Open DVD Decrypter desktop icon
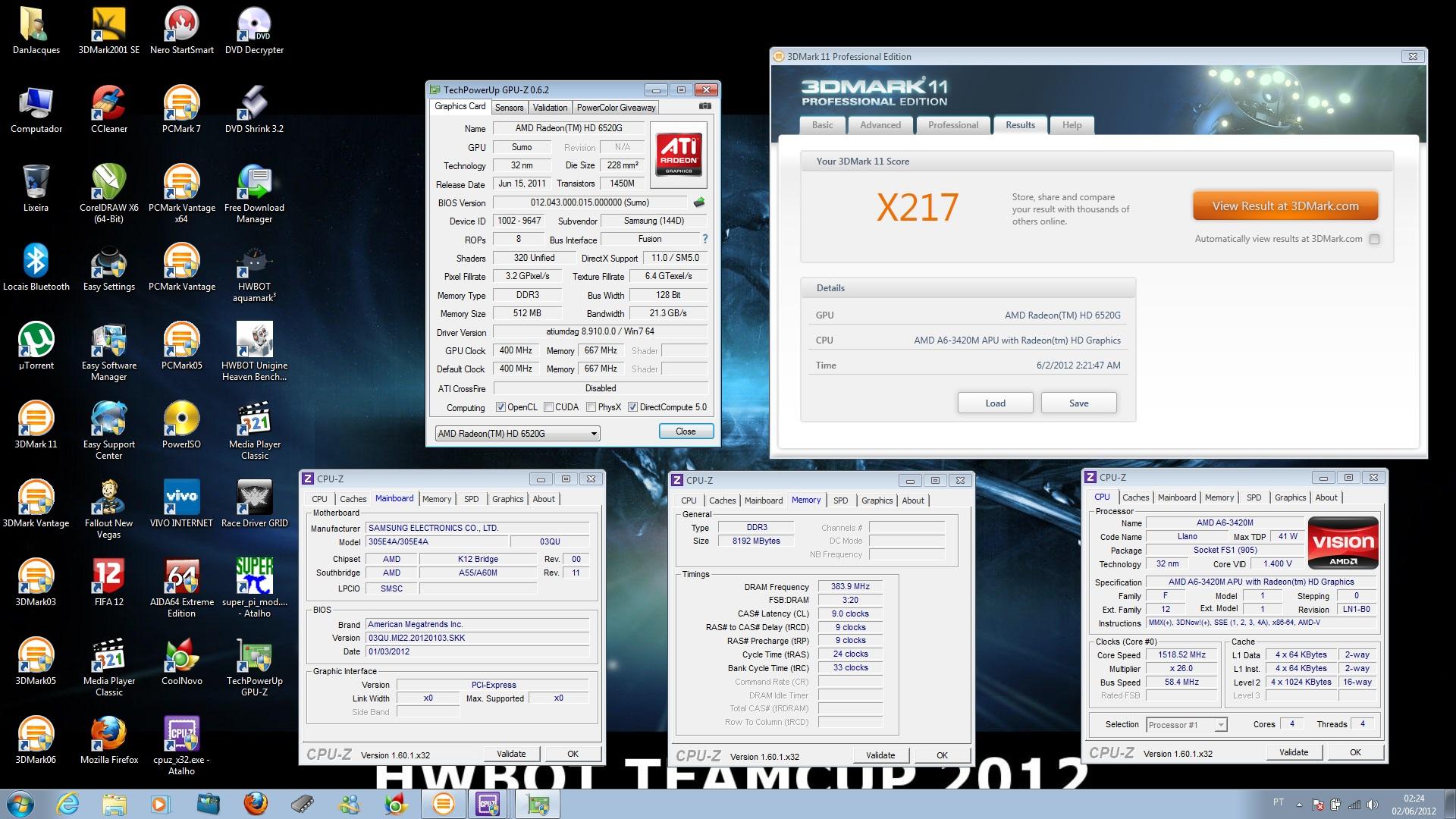This screenshot has width=1456, height=819. (254, 30)
